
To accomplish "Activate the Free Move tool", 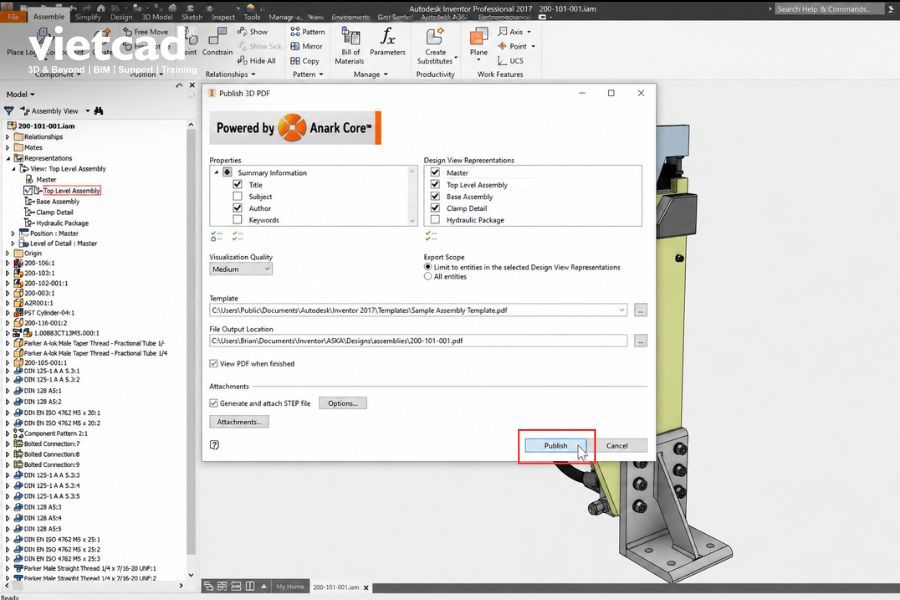I will click(146, 32).
